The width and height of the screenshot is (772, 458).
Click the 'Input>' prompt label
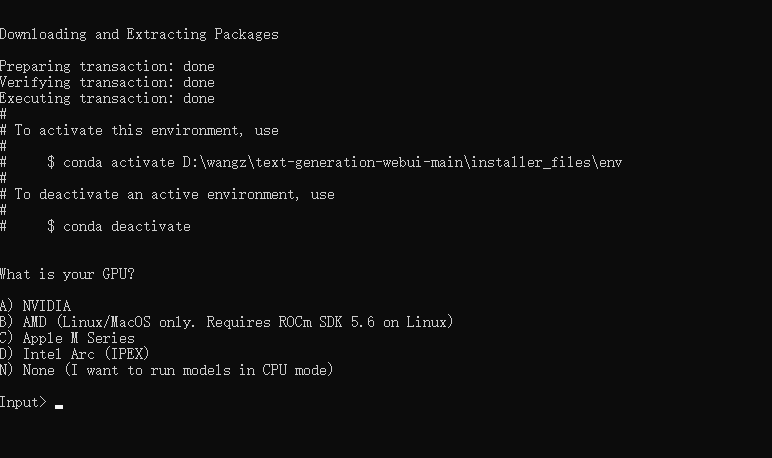(22, 402)
